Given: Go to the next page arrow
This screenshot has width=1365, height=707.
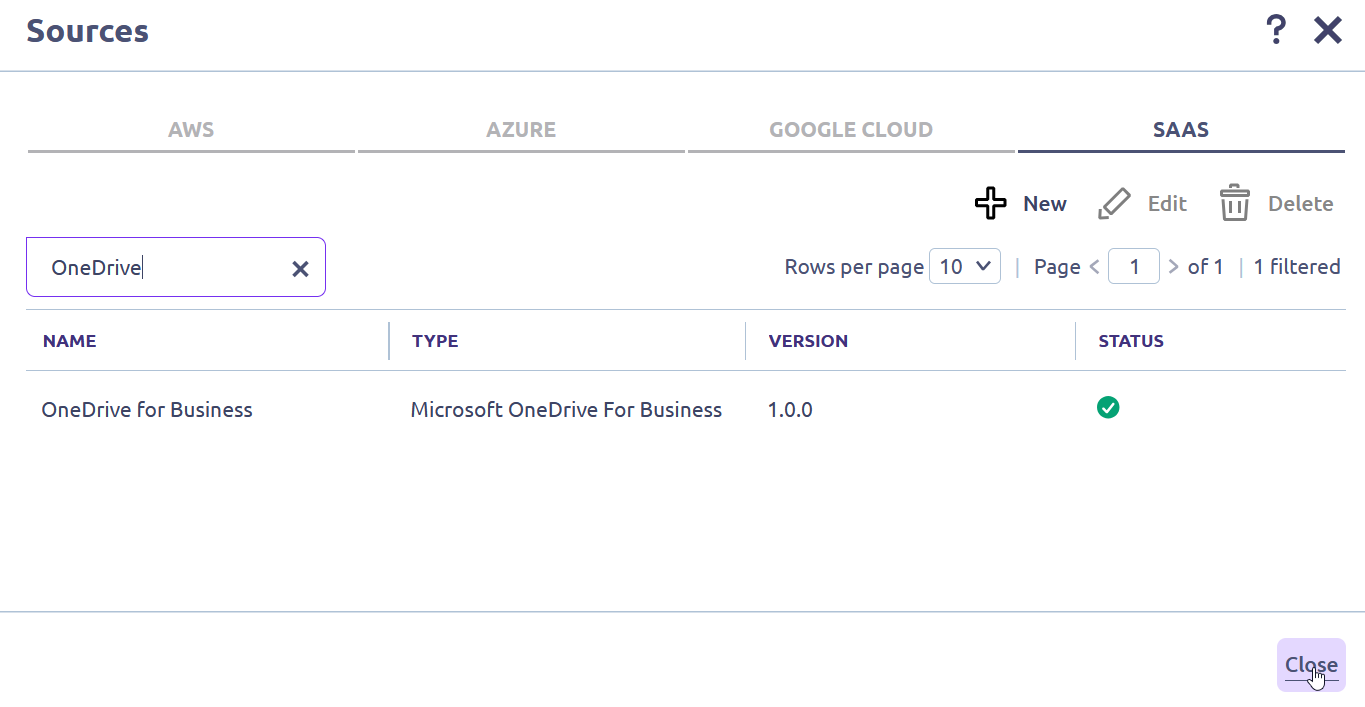Looking at the screenshot, I should [1173, 267].
